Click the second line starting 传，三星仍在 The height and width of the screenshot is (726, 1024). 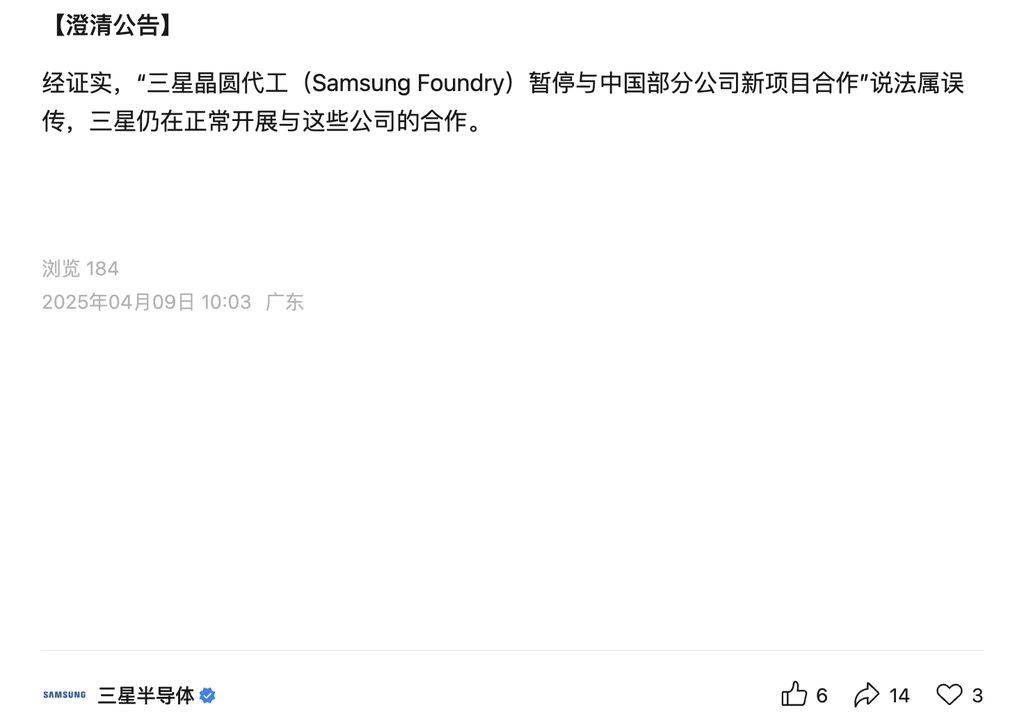point(263,121)
